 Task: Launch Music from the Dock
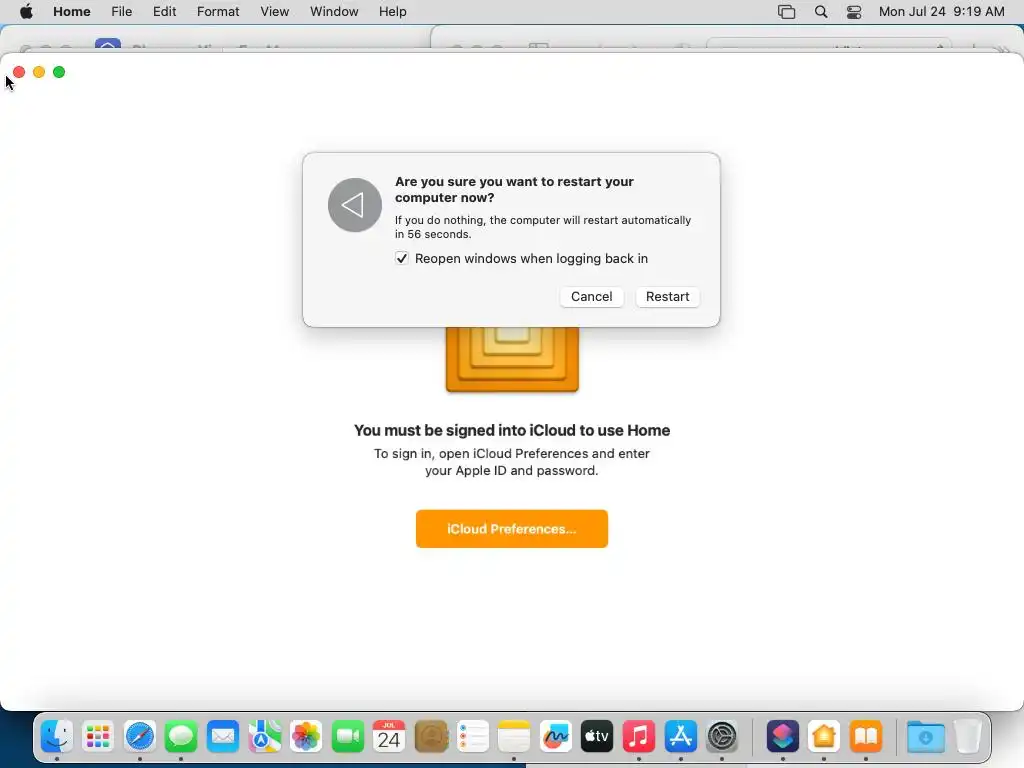pos(639,737)
